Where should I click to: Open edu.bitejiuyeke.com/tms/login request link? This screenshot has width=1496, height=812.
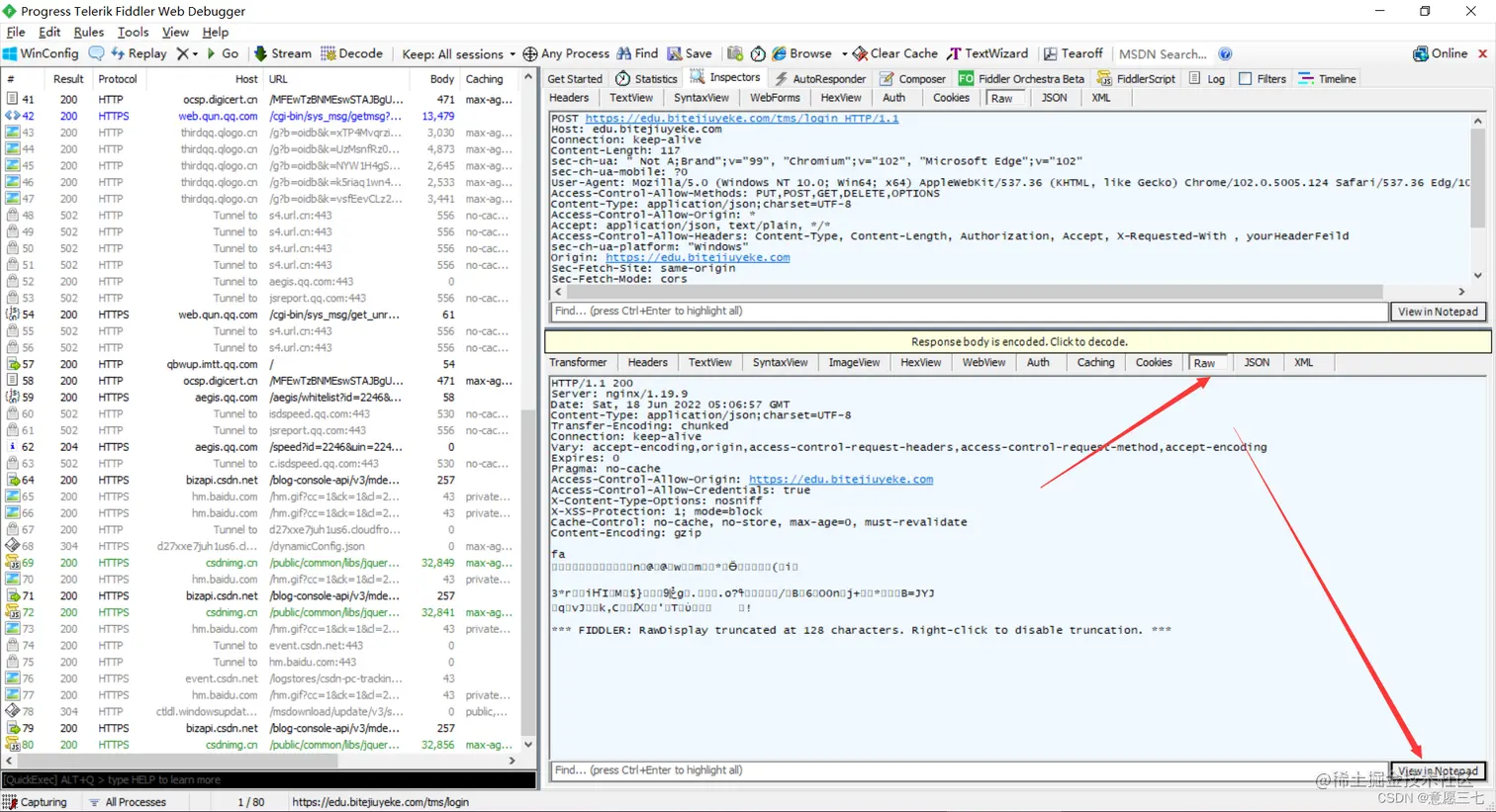(x=741, y=118)
